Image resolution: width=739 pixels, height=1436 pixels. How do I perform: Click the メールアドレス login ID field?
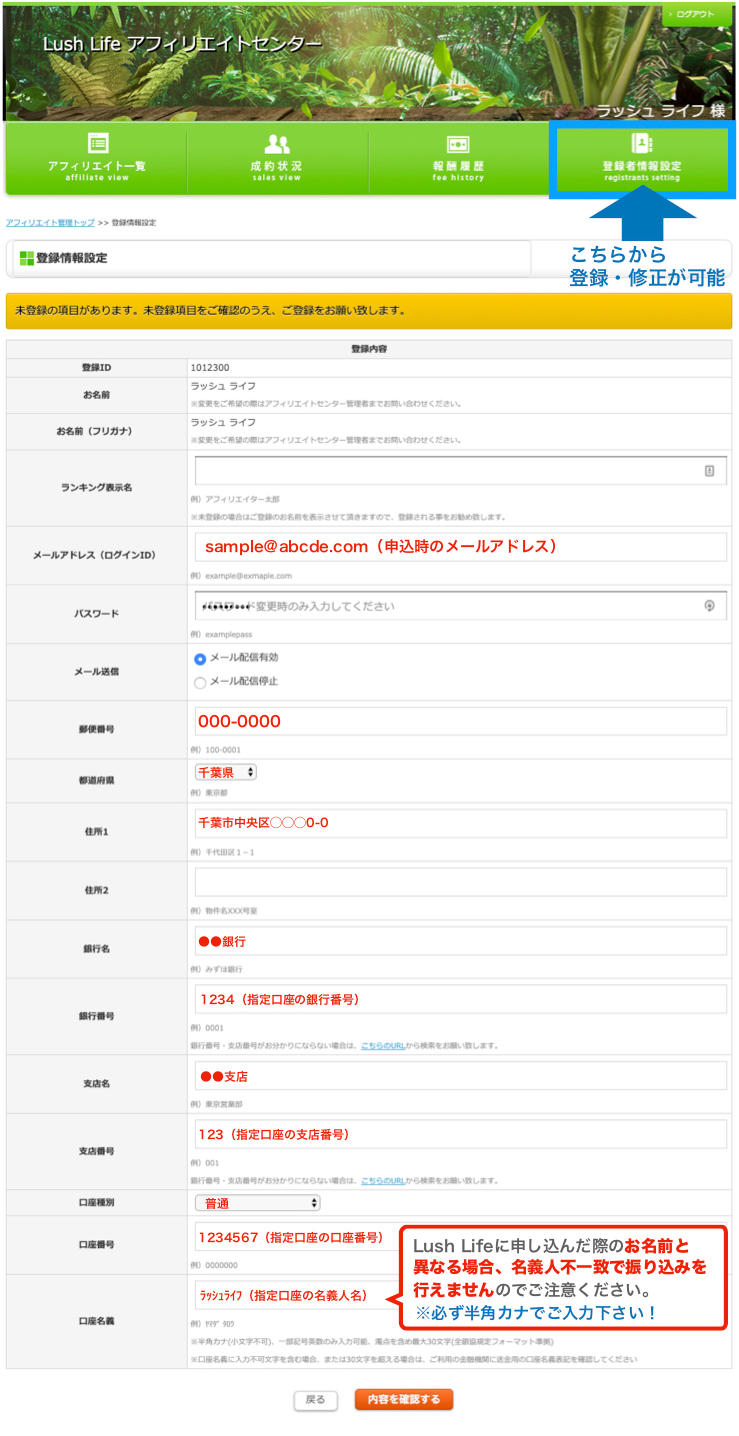[x=460, y=547]
